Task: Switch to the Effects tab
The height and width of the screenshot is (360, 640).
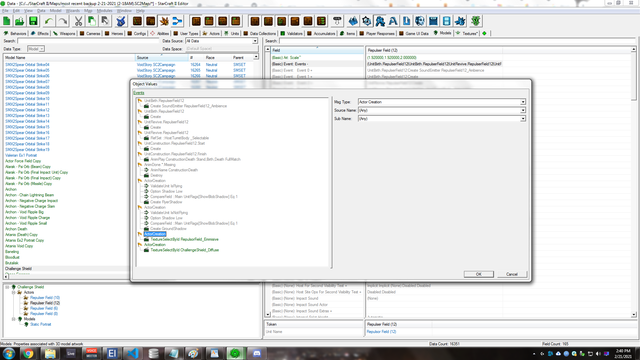Action: [40, 33]
